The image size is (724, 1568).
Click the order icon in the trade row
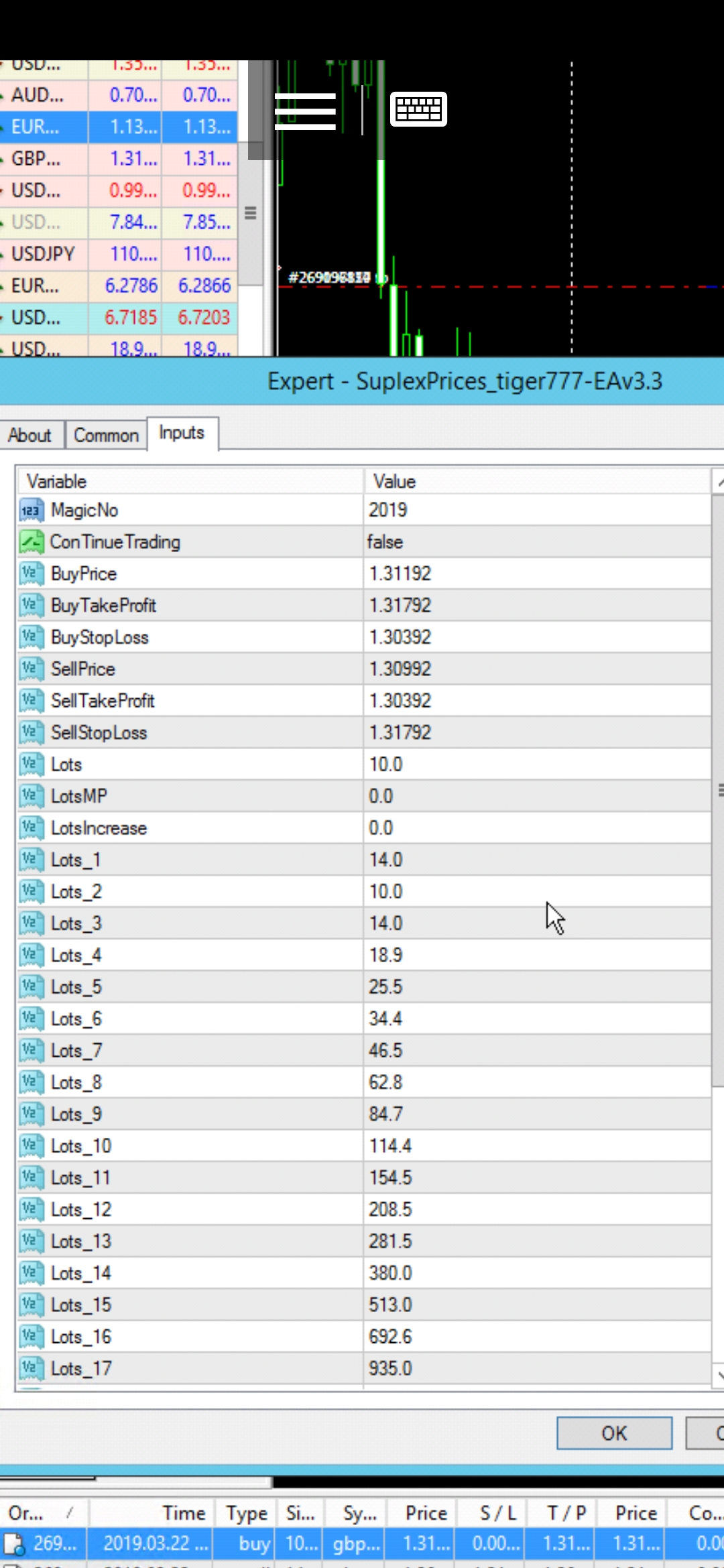point(14,1544)
